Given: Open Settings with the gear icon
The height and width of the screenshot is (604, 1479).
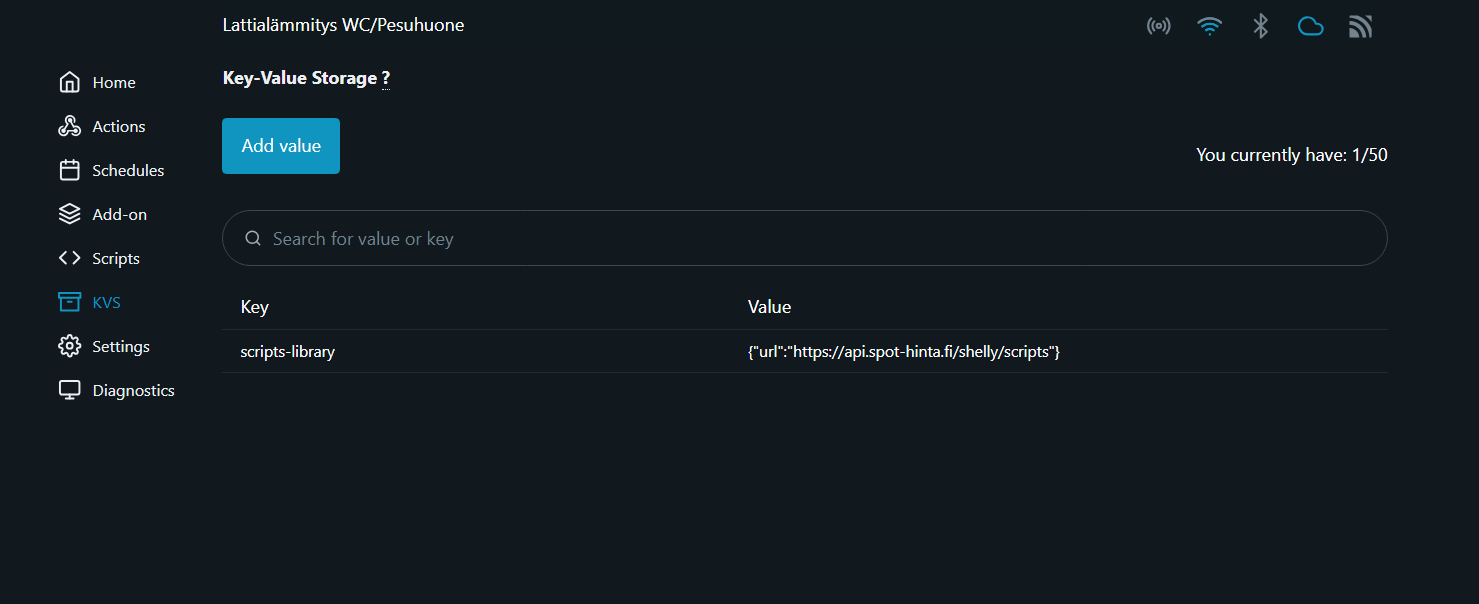Looking at the screenshot, I should (x=69, y=346).
